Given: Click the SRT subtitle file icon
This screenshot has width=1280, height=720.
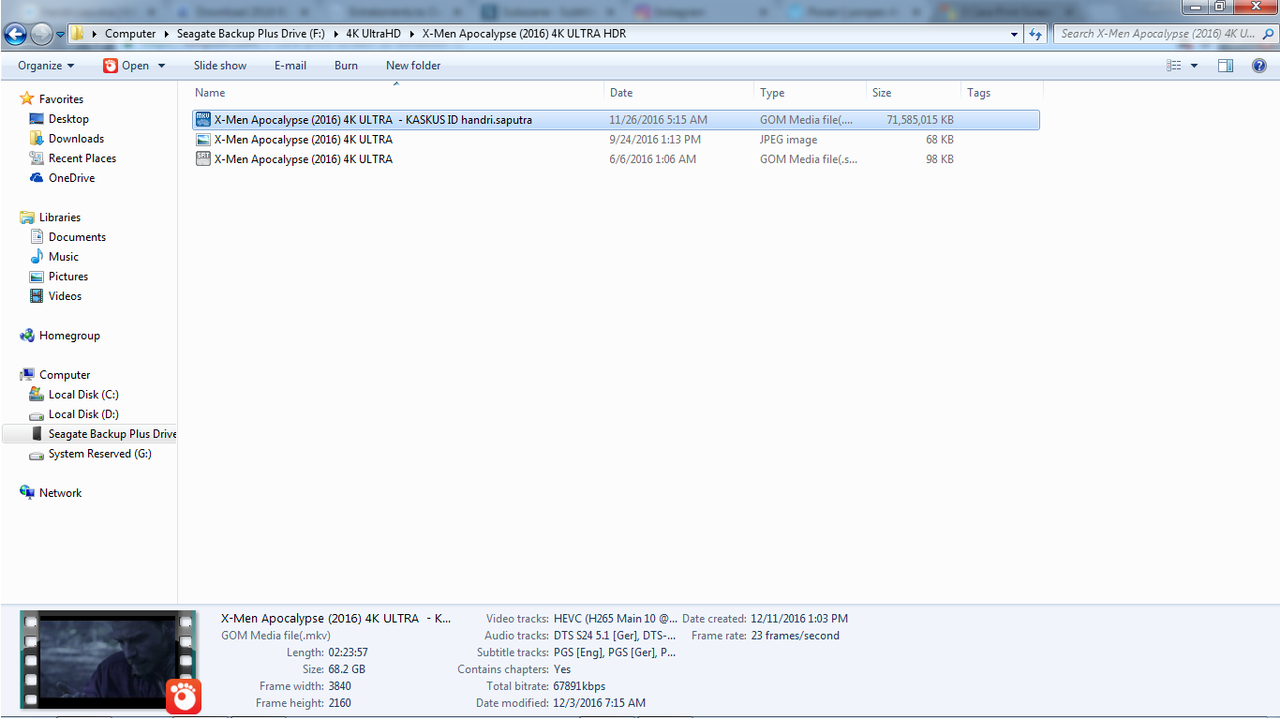Looking at the screenshot, I should click(203, 159).
